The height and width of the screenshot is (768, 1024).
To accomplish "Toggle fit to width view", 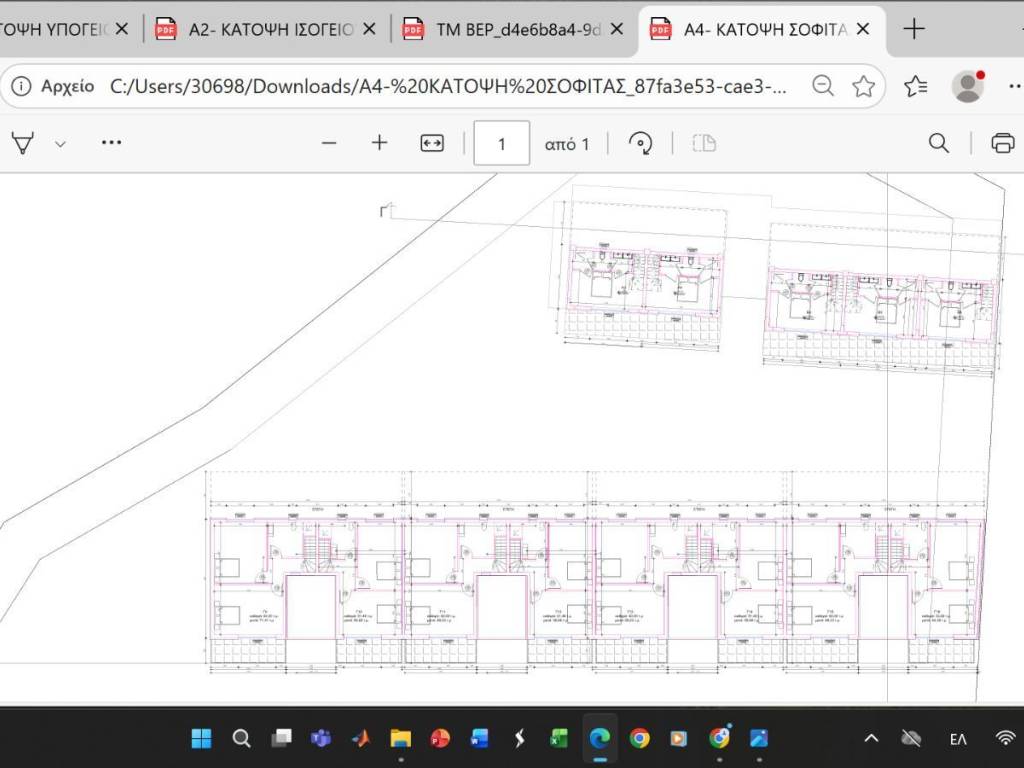I will (432, 143).
